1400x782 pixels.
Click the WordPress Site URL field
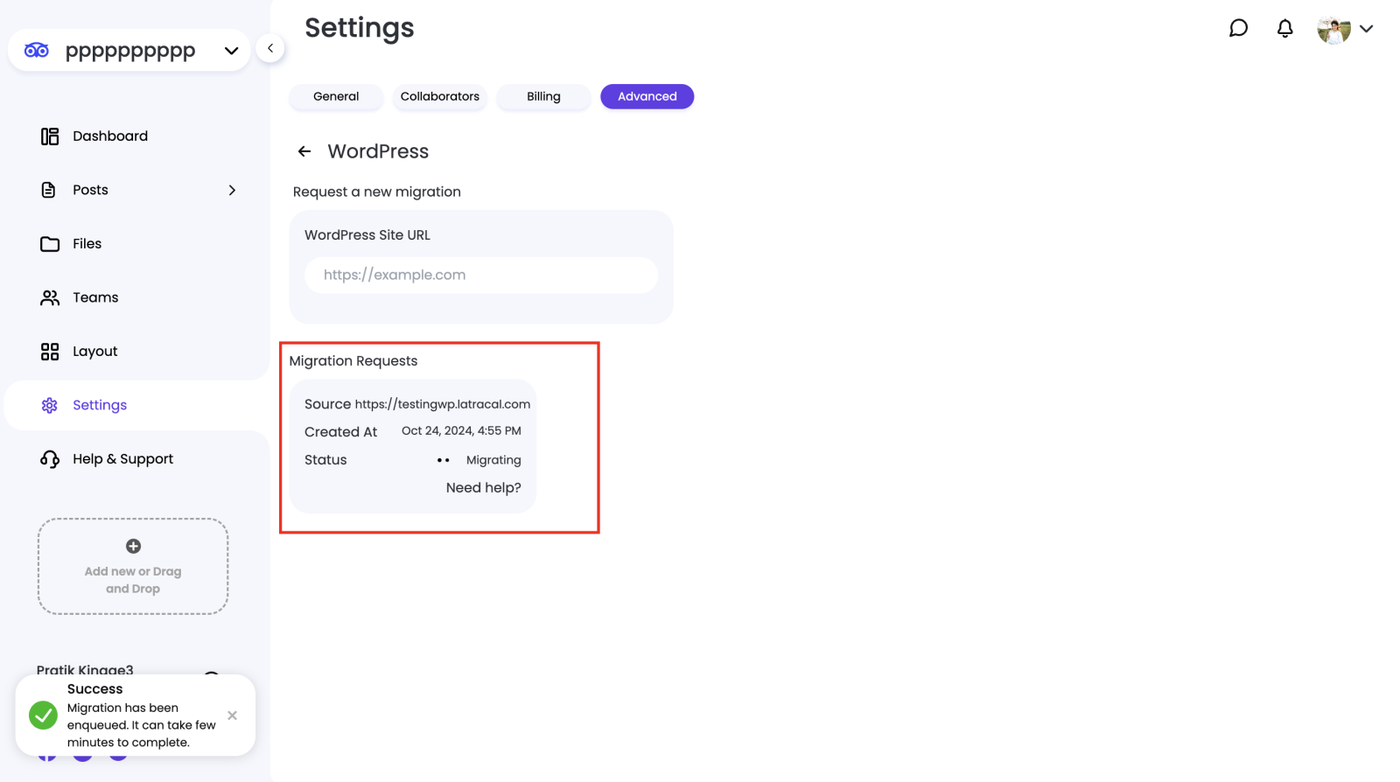(481, 275)
